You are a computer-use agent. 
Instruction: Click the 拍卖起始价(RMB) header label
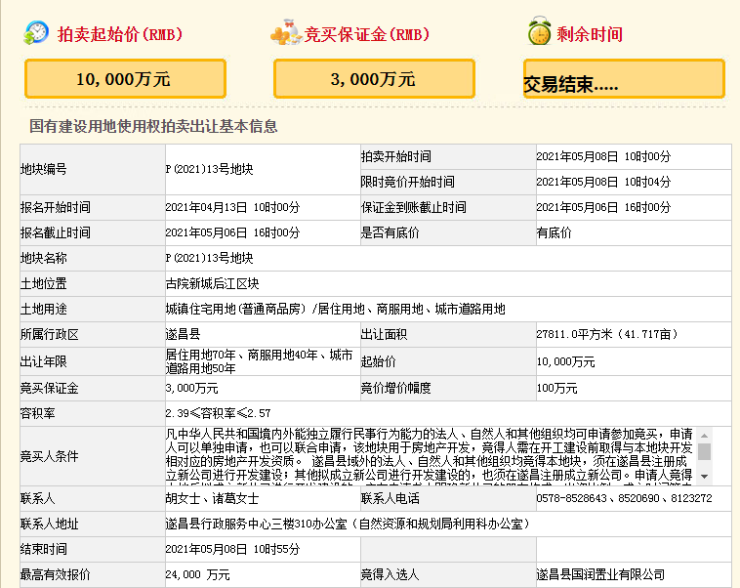[120, 34]
